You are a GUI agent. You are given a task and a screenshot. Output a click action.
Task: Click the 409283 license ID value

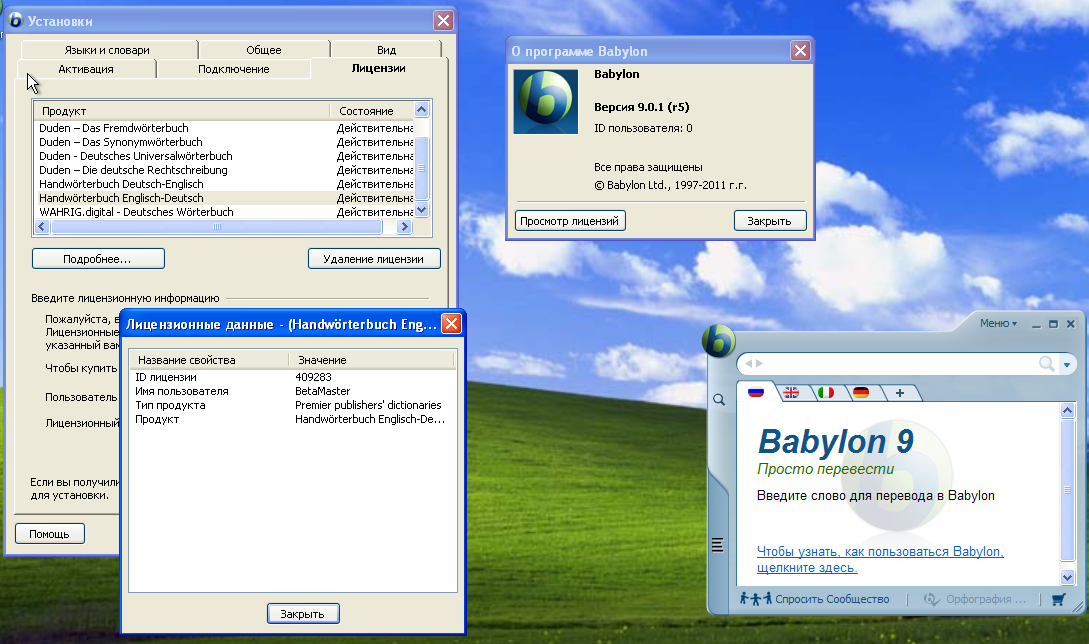[313, 377]
